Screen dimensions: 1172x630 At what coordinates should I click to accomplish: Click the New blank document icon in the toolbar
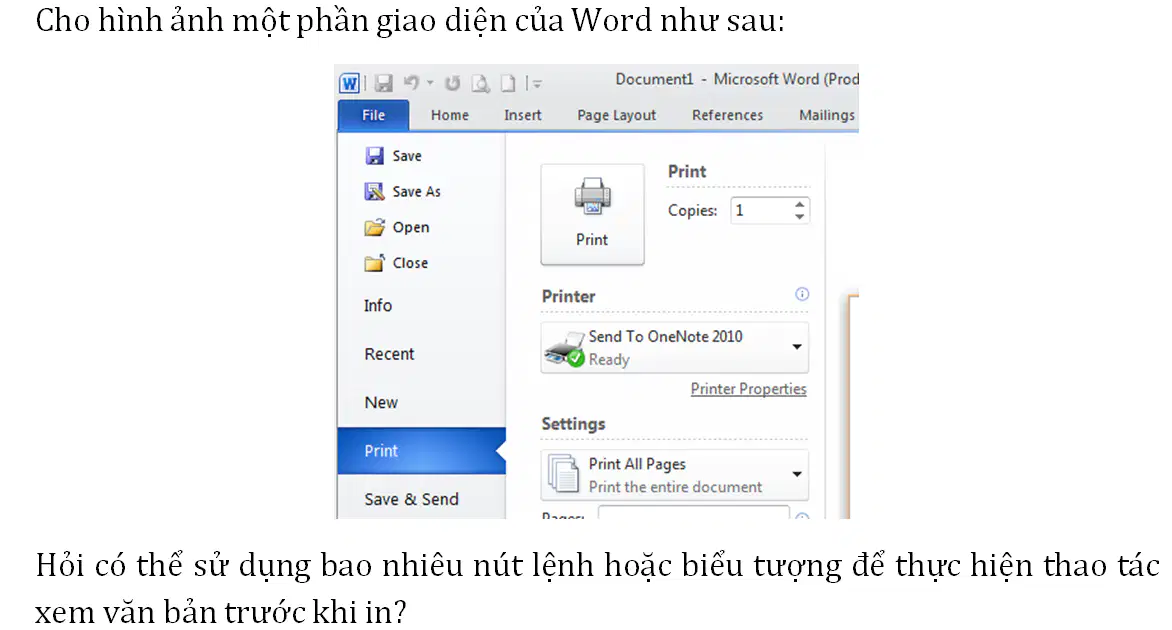pos(508,83)
